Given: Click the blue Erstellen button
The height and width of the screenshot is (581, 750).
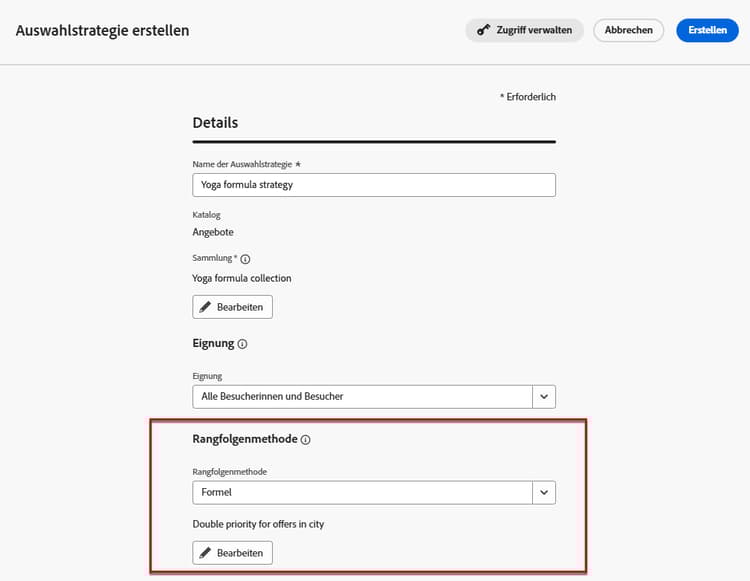Looking at the screenshot, I should pos(707,30).
